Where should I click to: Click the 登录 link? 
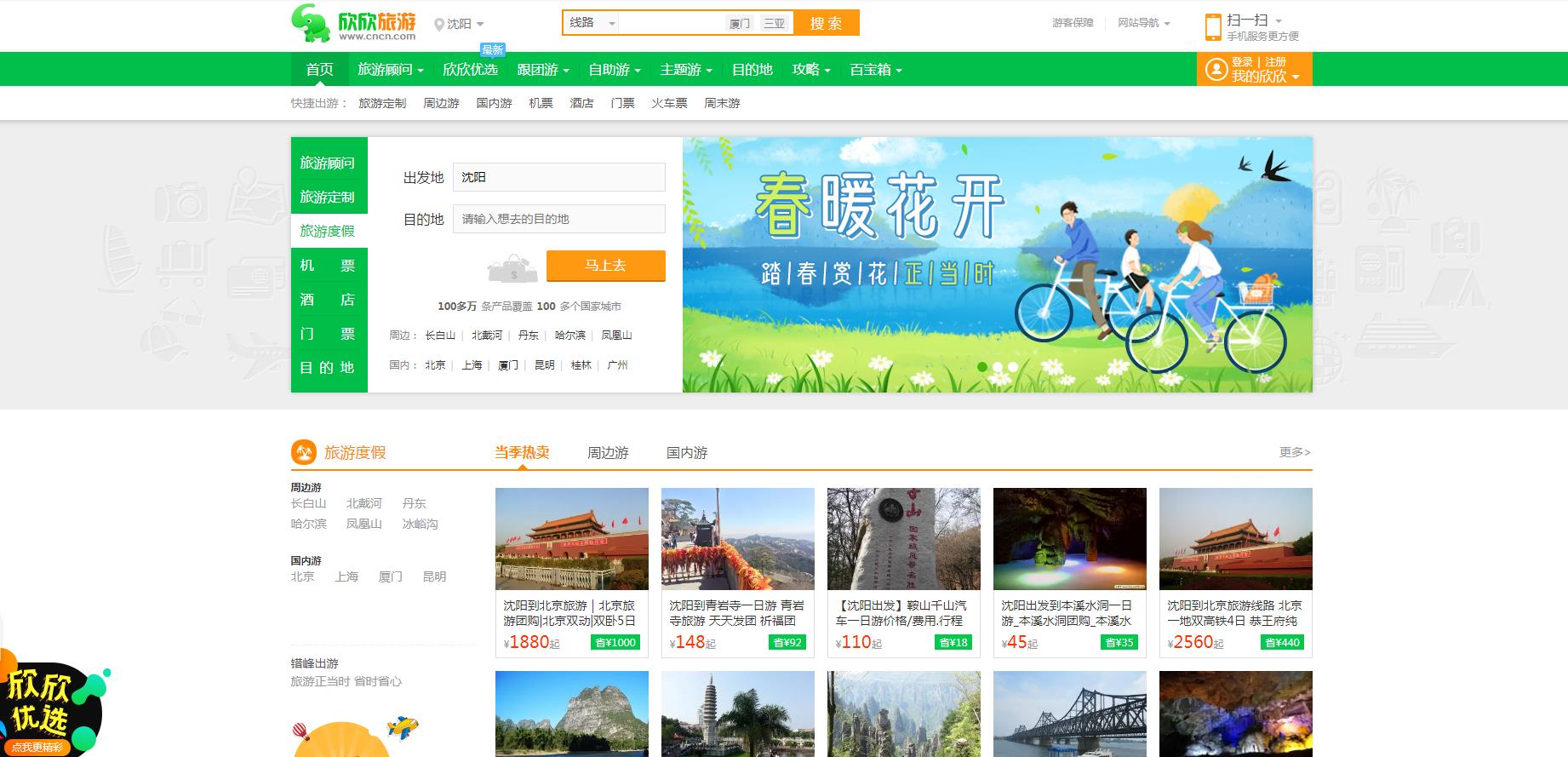tap(1242, 61)
